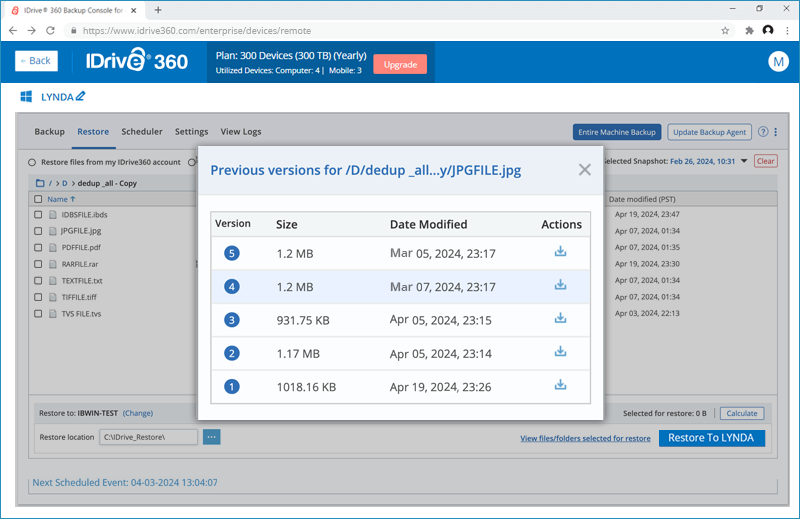The image size is (800, 519).
Task: Click version number 3 badge
Action: (232, 320)
